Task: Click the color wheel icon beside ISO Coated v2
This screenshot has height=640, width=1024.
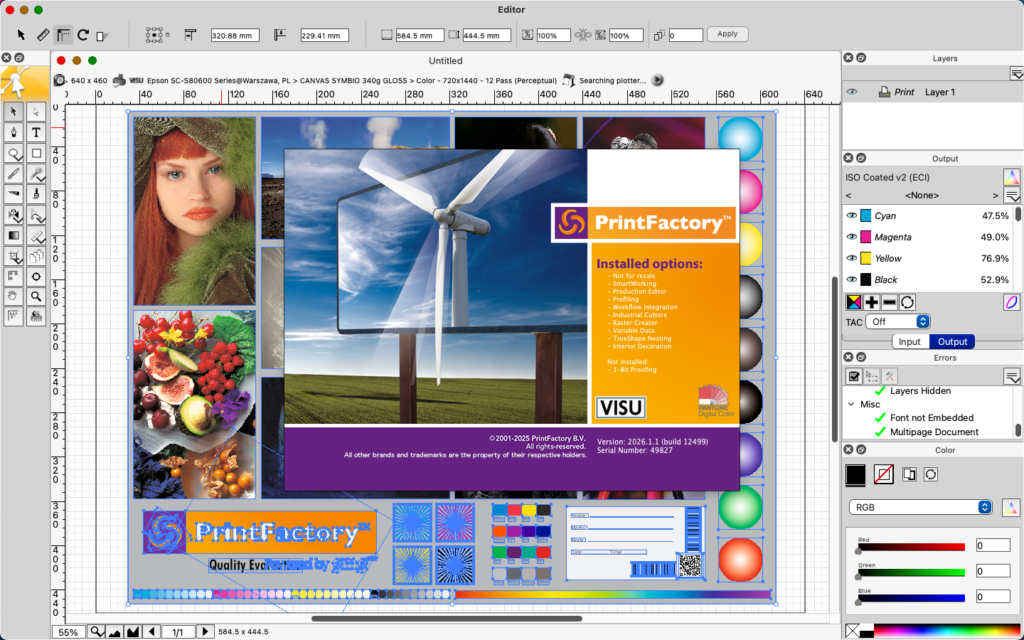Action: coord(1011,177)
